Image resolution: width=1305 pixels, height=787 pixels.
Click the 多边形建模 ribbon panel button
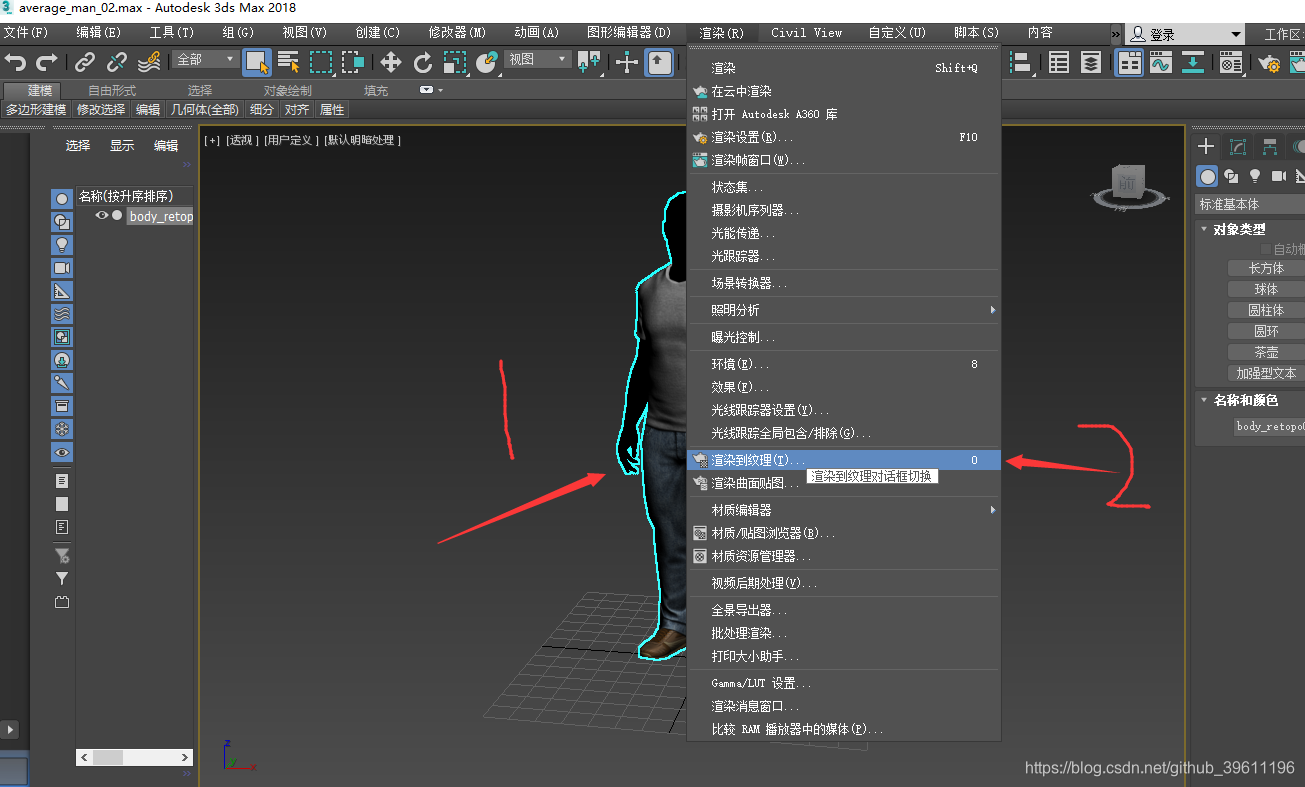[36, 110]
